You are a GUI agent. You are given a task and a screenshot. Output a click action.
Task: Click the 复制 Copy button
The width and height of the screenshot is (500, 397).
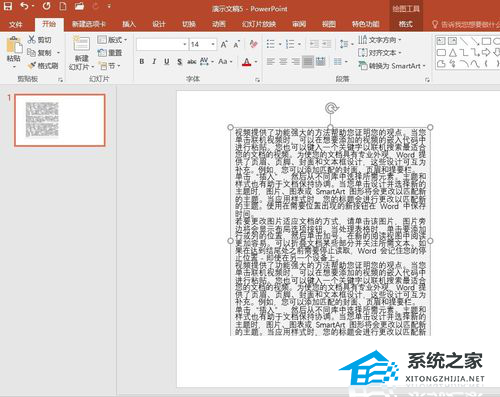(40, 53)
